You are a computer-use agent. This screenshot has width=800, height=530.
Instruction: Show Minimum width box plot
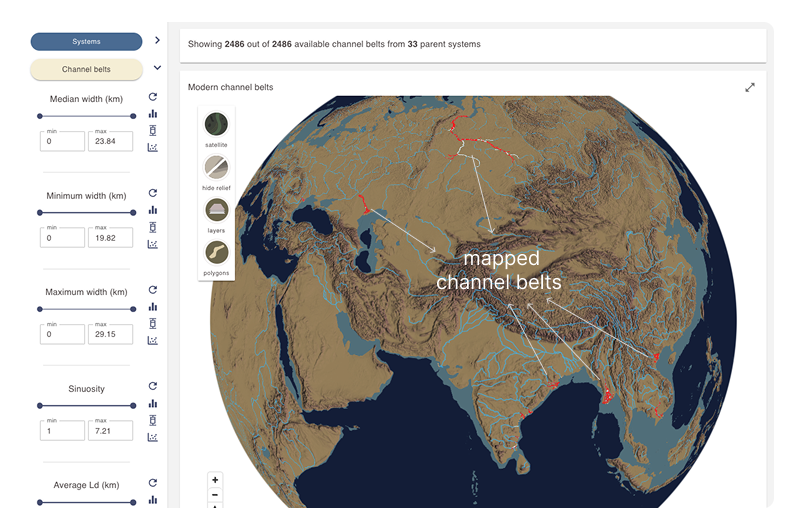click(x=153, y=227)
